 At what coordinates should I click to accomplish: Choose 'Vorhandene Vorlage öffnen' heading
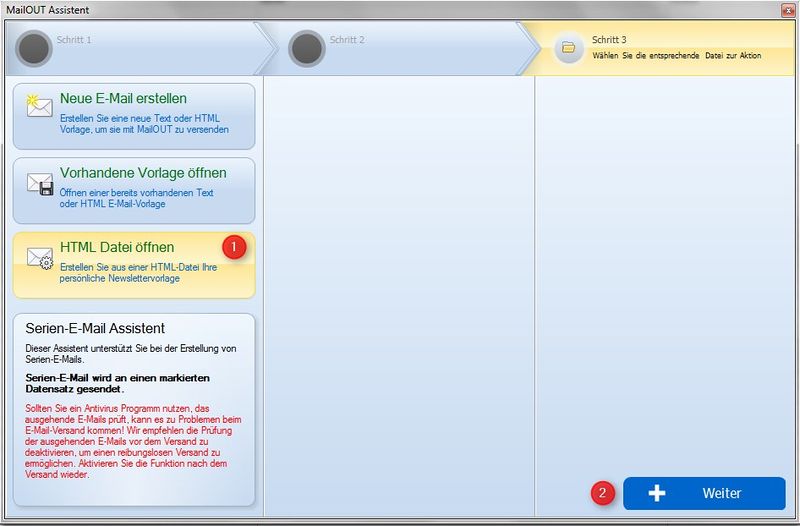[143, 173]
